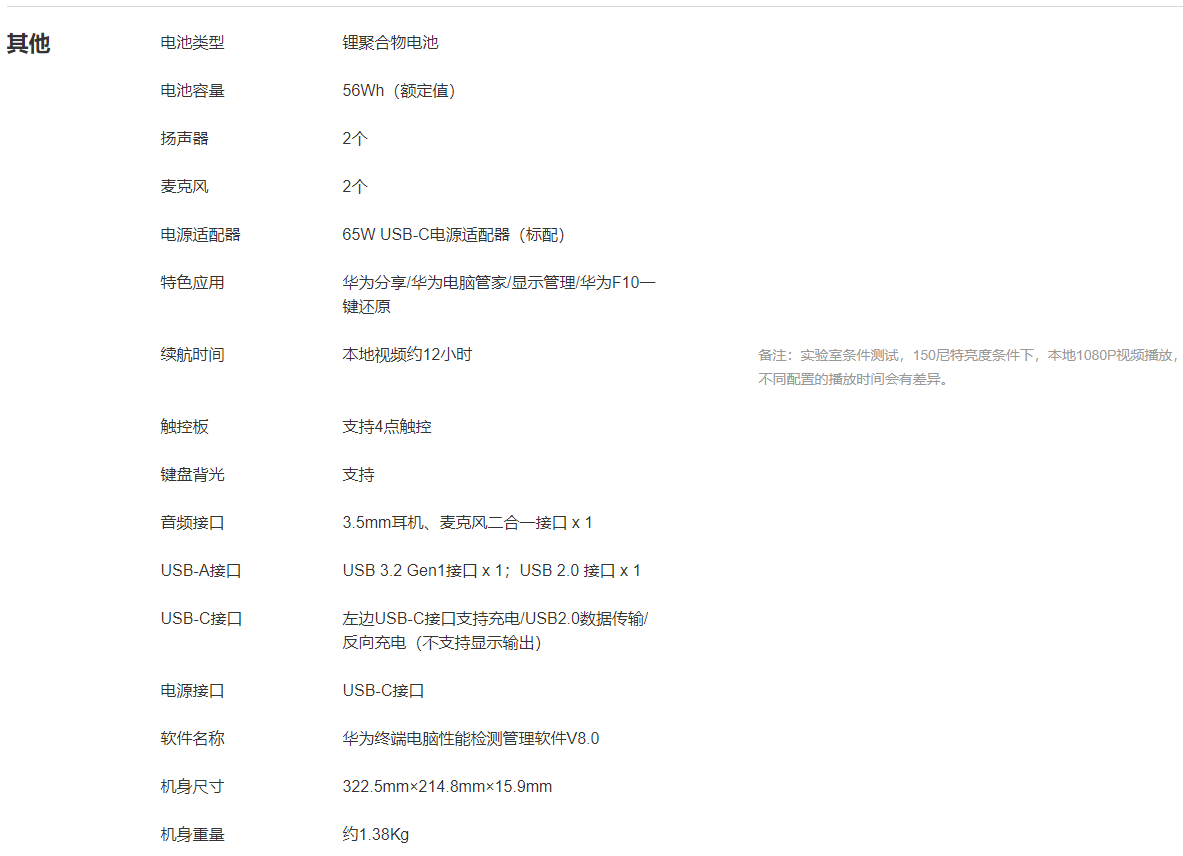
Task: Click the 电源接口 label
Action: pyautogui.click(x=192, y=691)
